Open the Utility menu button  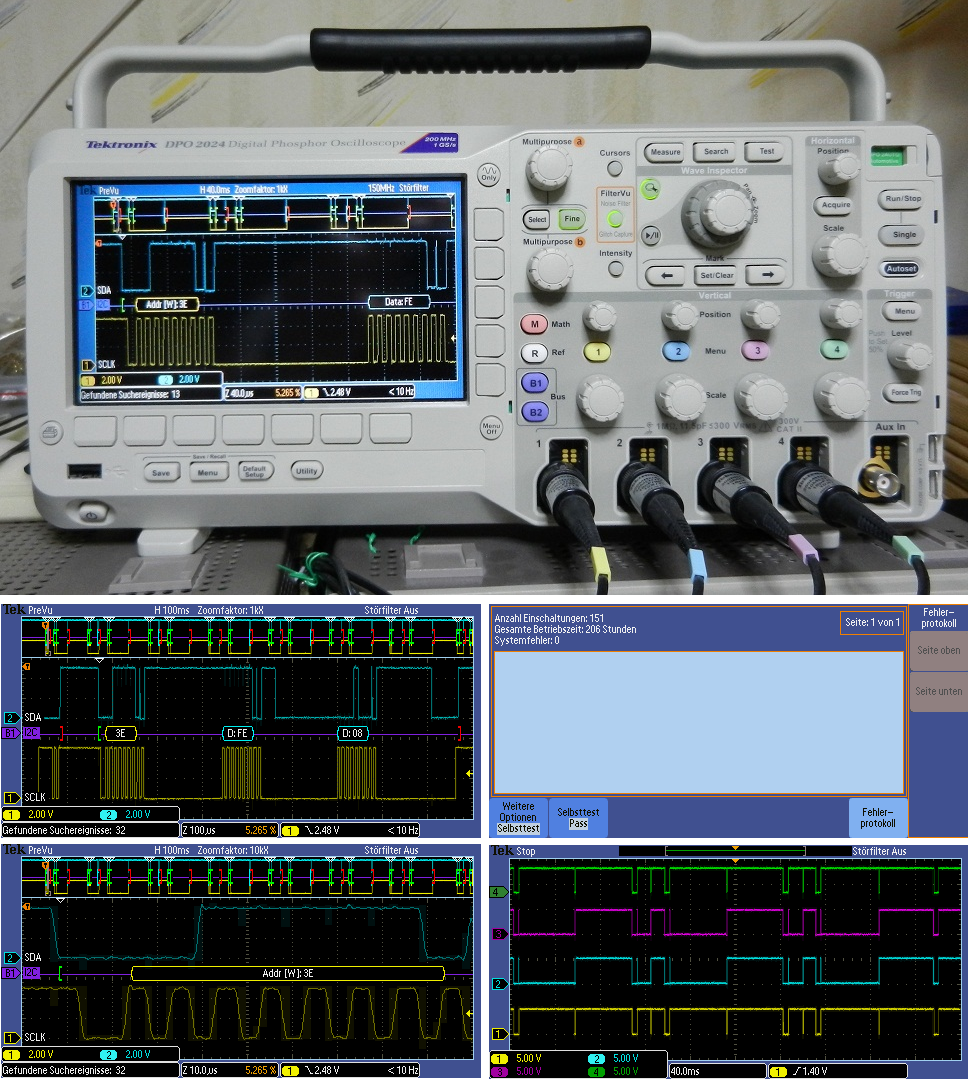pos(306,471)
